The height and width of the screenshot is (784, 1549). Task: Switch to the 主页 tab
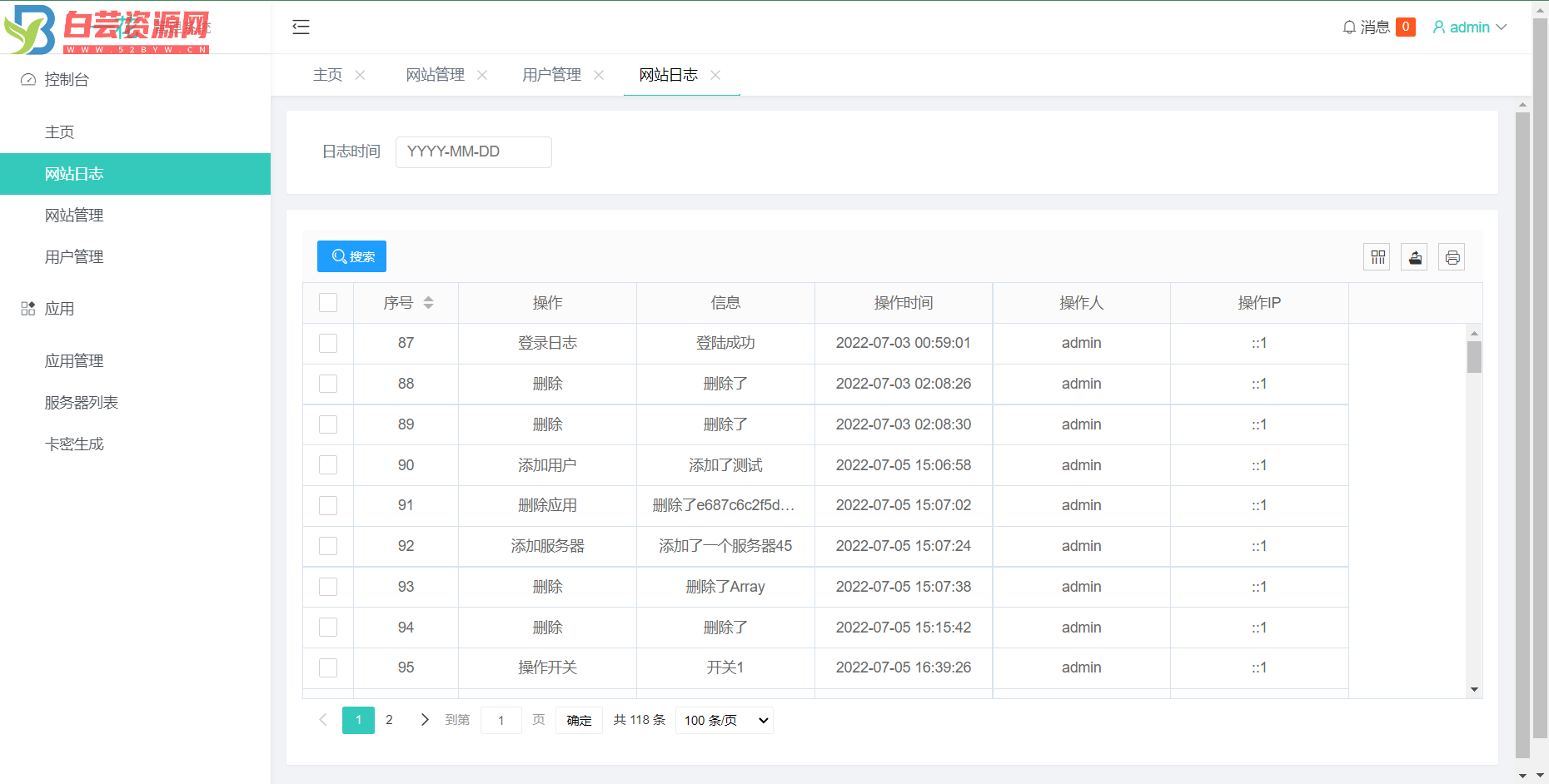pos(327,75)
